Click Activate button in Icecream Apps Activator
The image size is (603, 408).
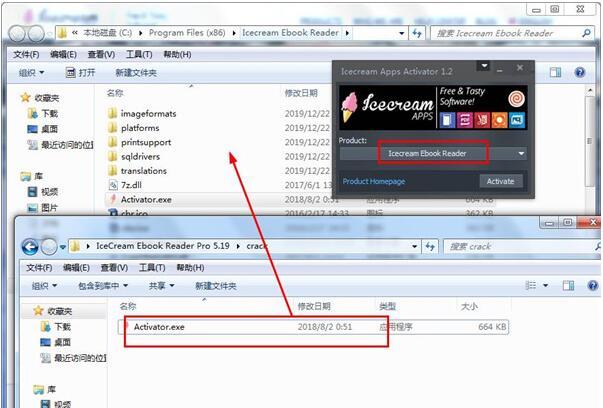[501, 181]
